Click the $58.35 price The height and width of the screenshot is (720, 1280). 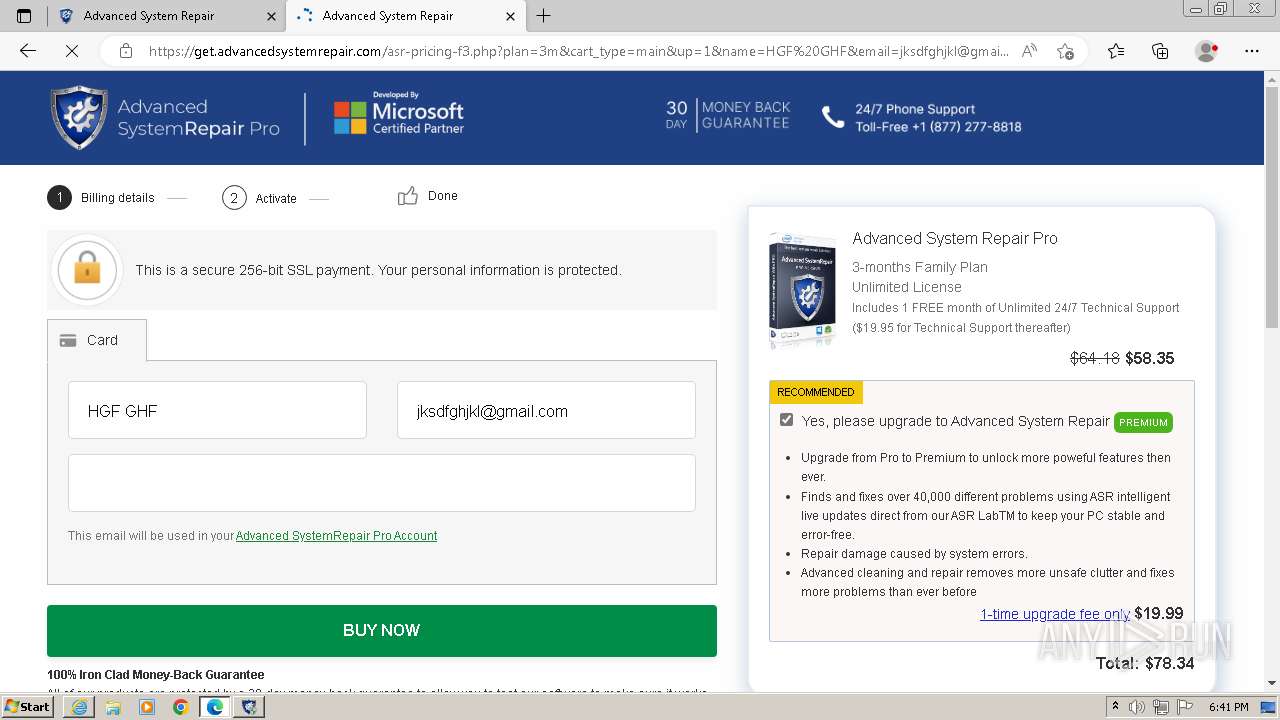(x=1149, y=358)
